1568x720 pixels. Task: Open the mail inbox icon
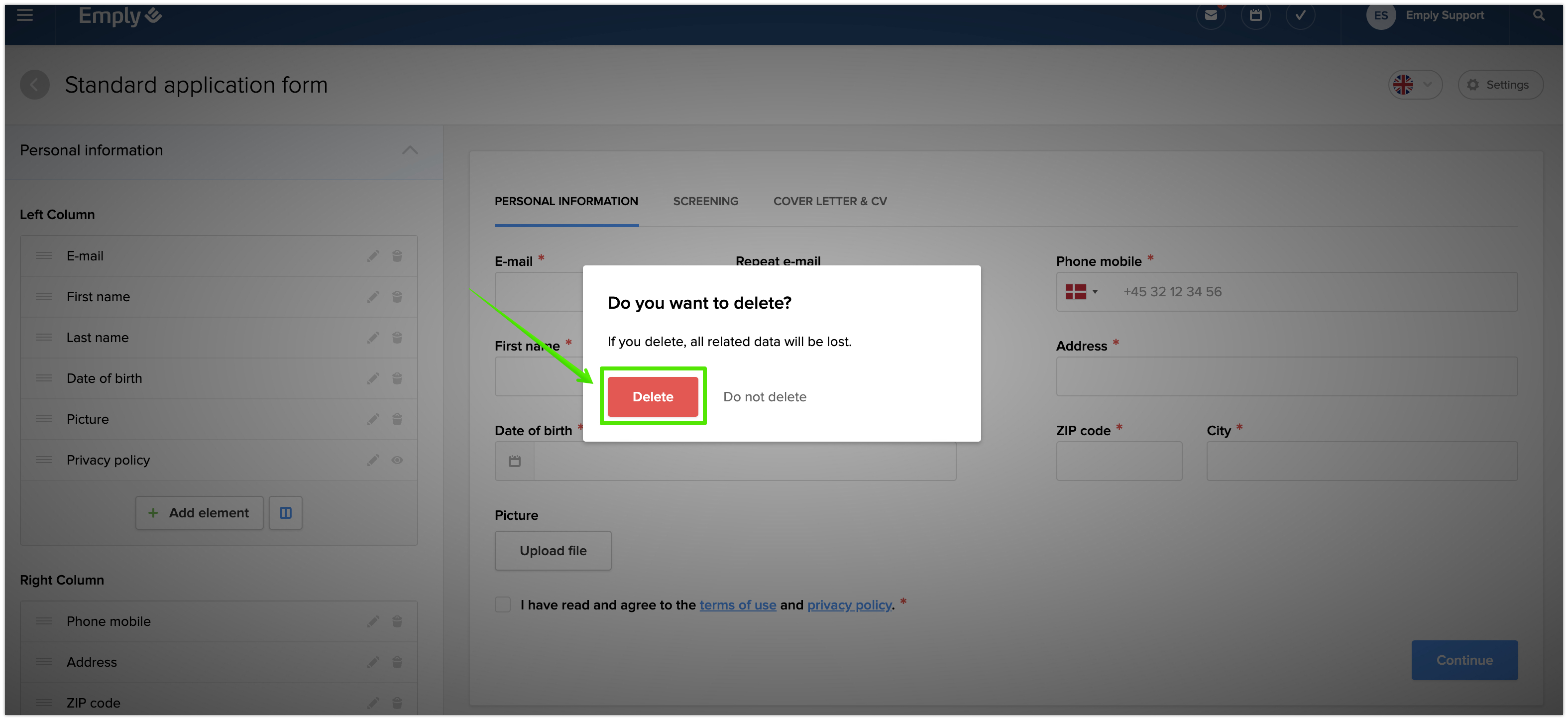(1210, 16)
